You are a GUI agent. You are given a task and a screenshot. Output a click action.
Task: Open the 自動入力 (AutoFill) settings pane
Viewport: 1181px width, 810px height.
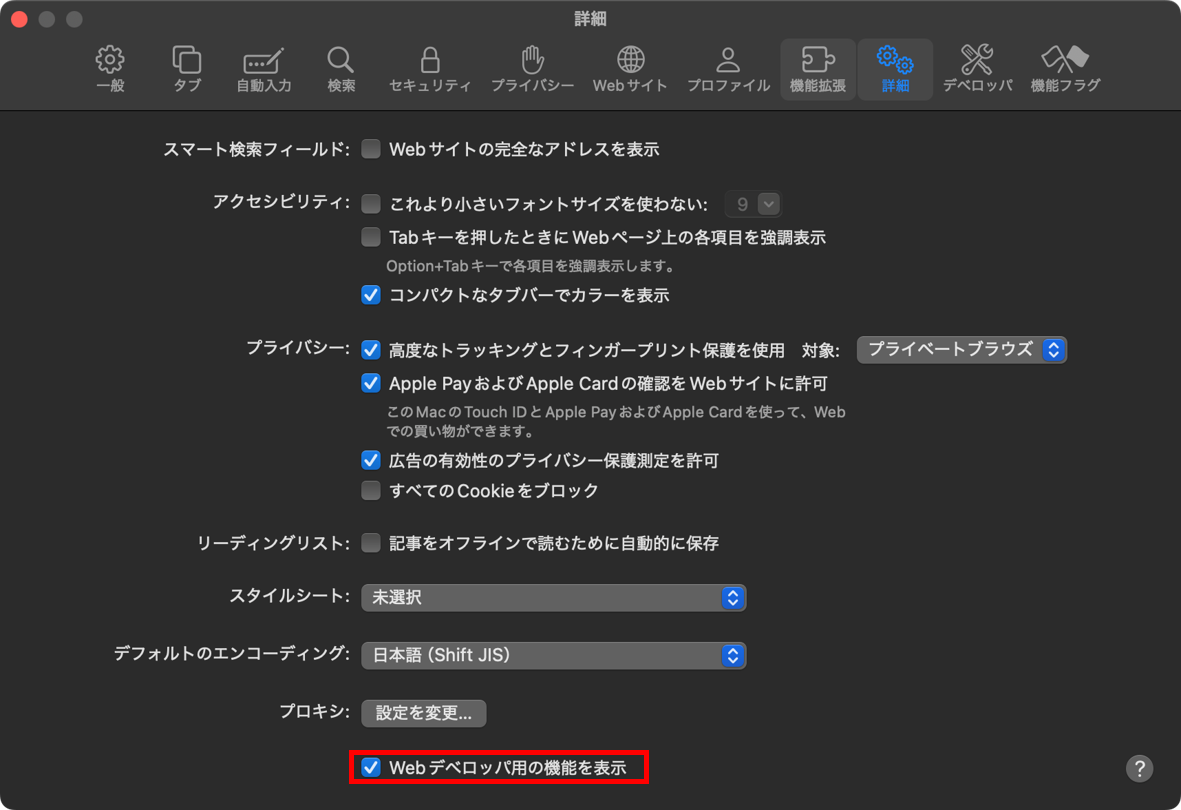[x=264, y=69]
